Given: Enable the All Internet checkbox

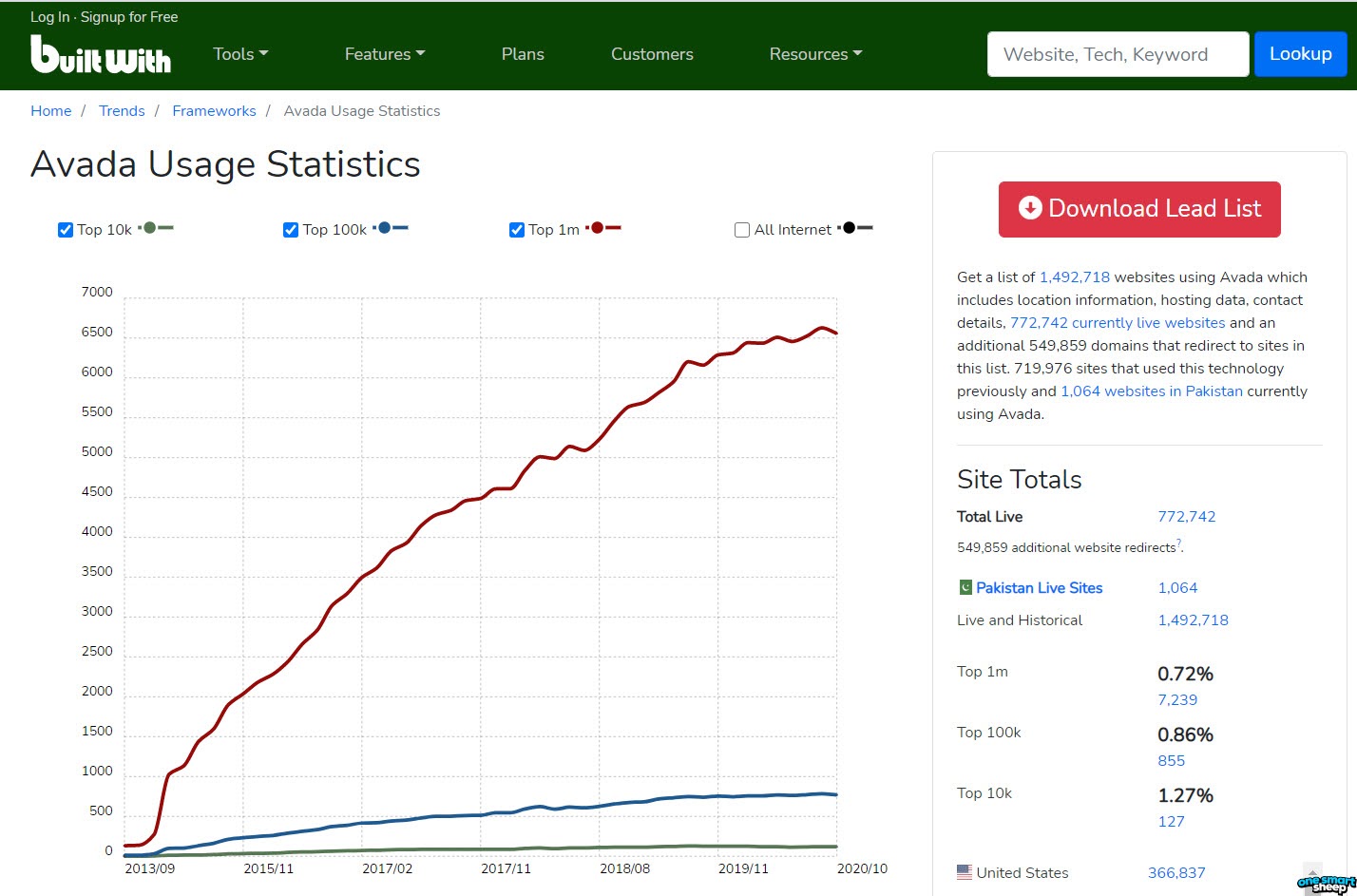Looking at the screenshot, I should (742, 230).
